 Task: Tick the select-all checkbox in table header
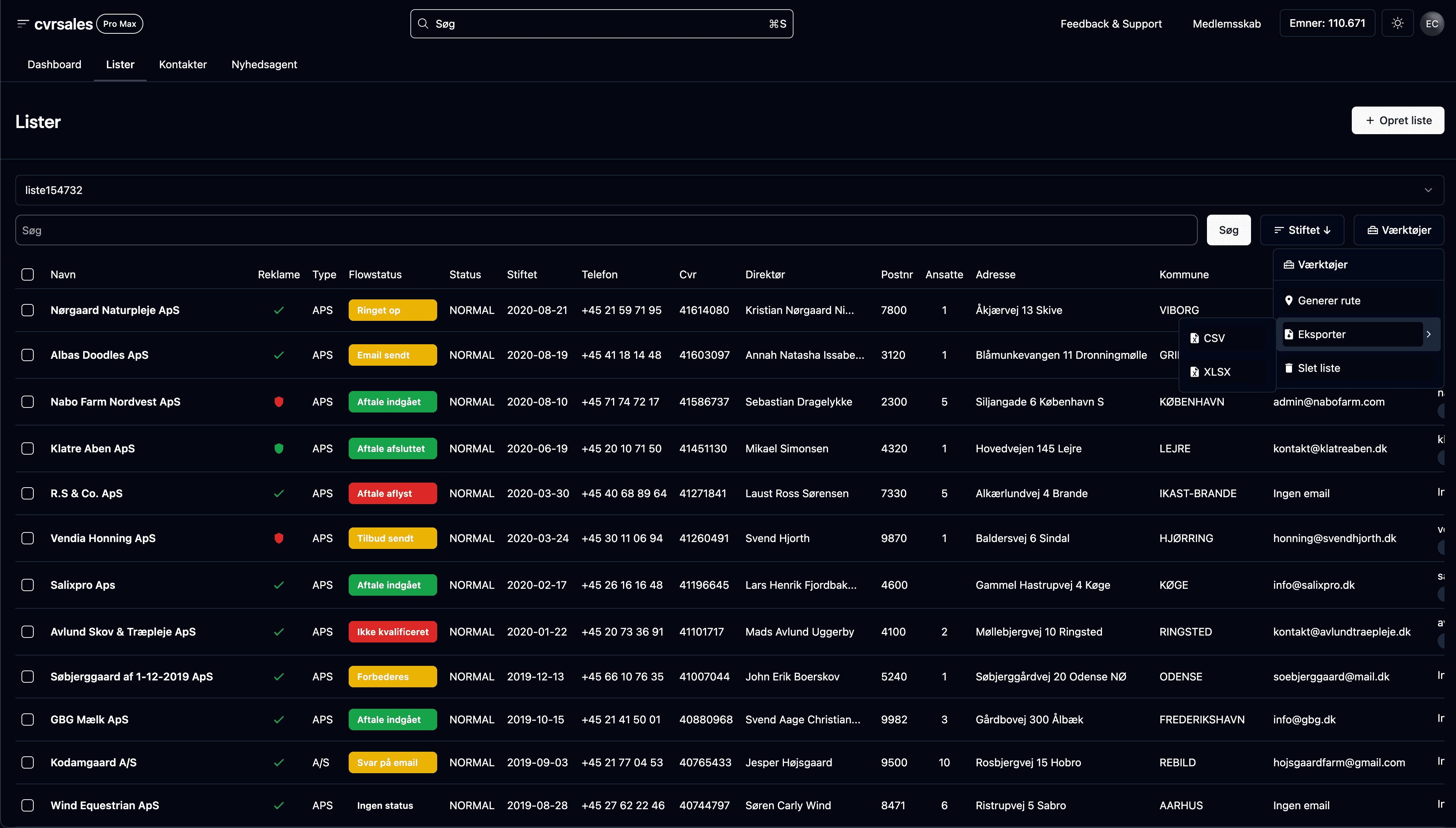(27, 275)
